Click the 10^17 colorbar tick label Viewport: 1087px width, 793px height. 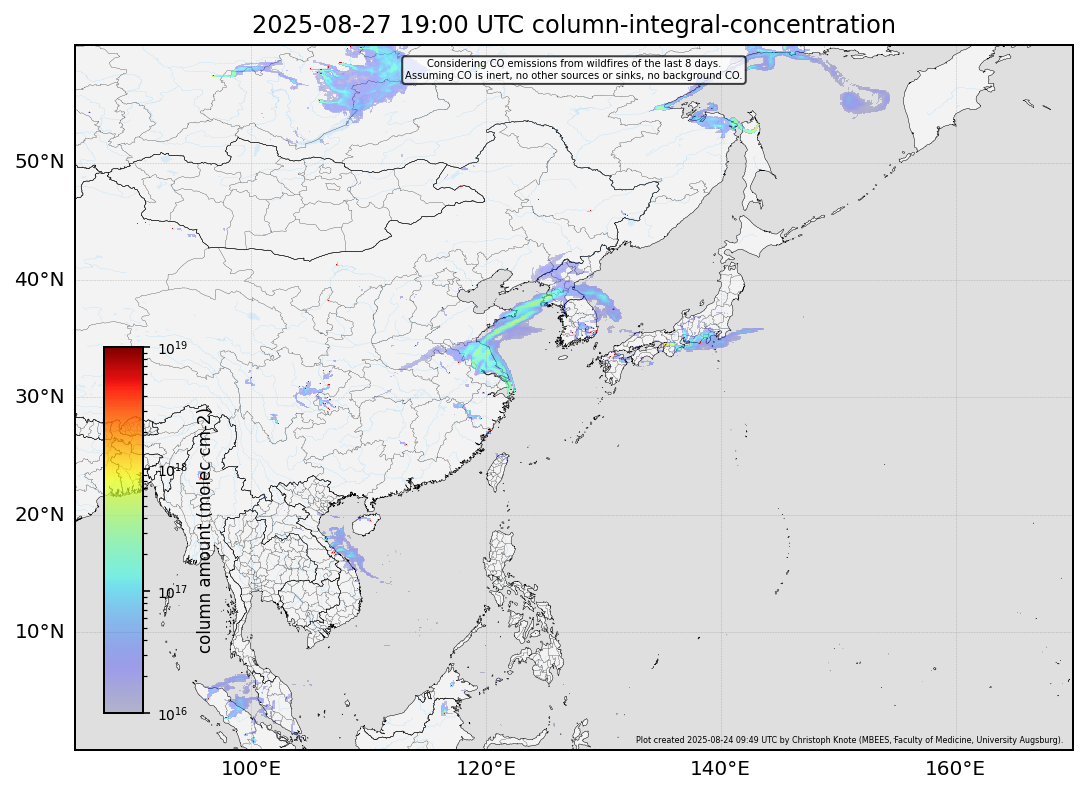[x=173, y=591]
